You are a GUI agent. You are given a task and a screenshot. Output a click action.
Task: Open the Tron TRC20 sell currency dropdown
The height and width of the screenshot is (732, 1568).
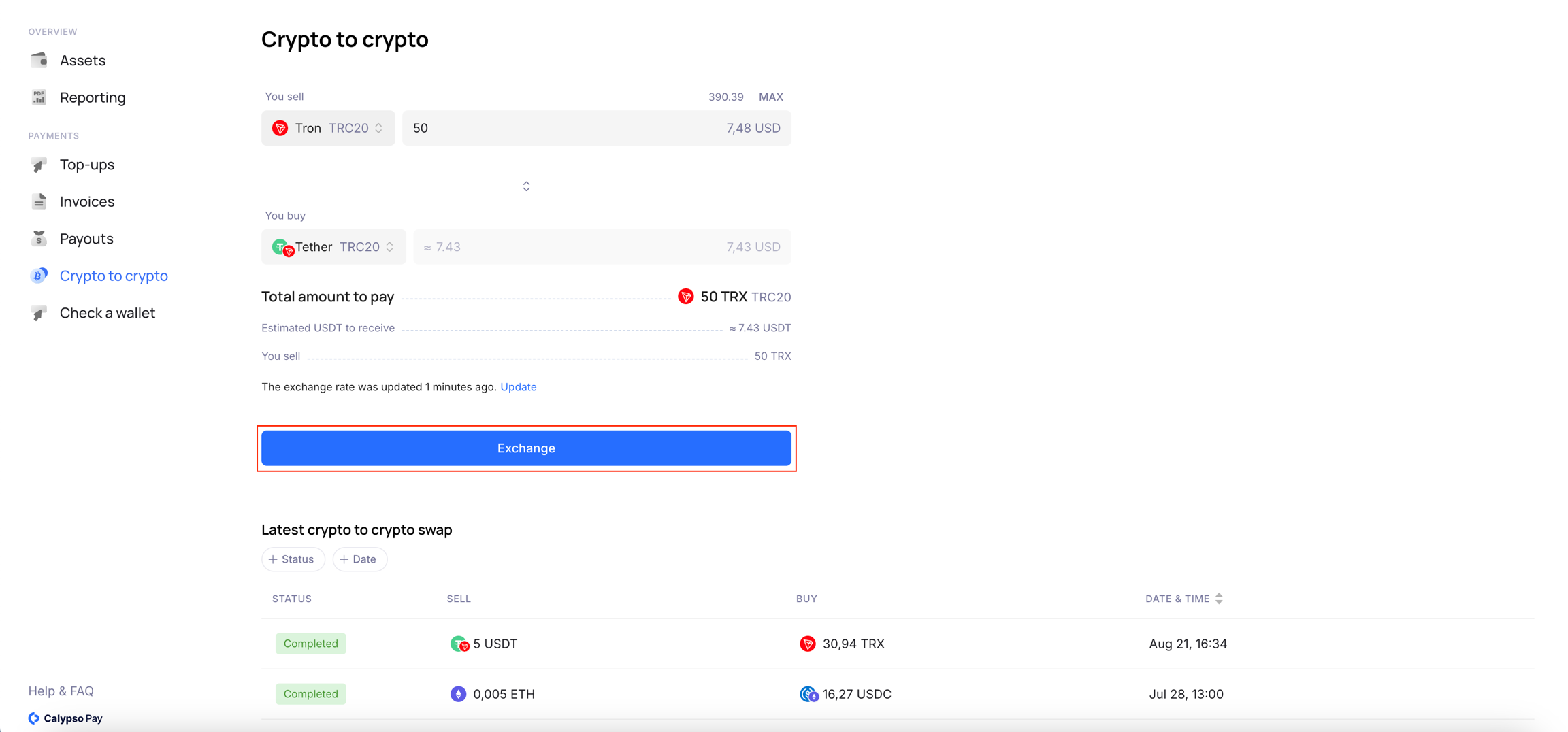click(328, 128)
